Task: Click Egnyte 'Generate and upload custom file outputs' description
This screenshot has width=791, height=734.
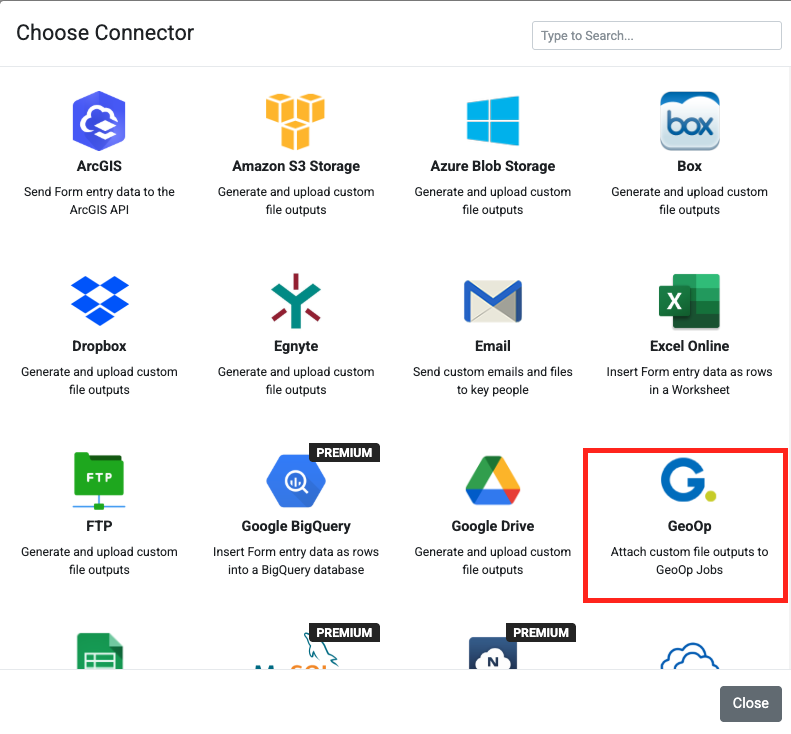Action: point(296,381)
